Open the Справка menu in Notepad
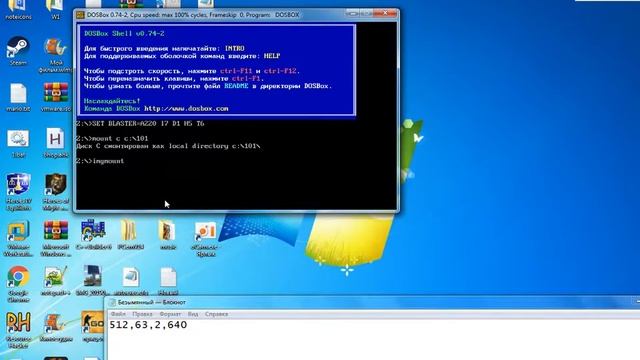The height and width of the screenshot is (360, 640). 216,314
